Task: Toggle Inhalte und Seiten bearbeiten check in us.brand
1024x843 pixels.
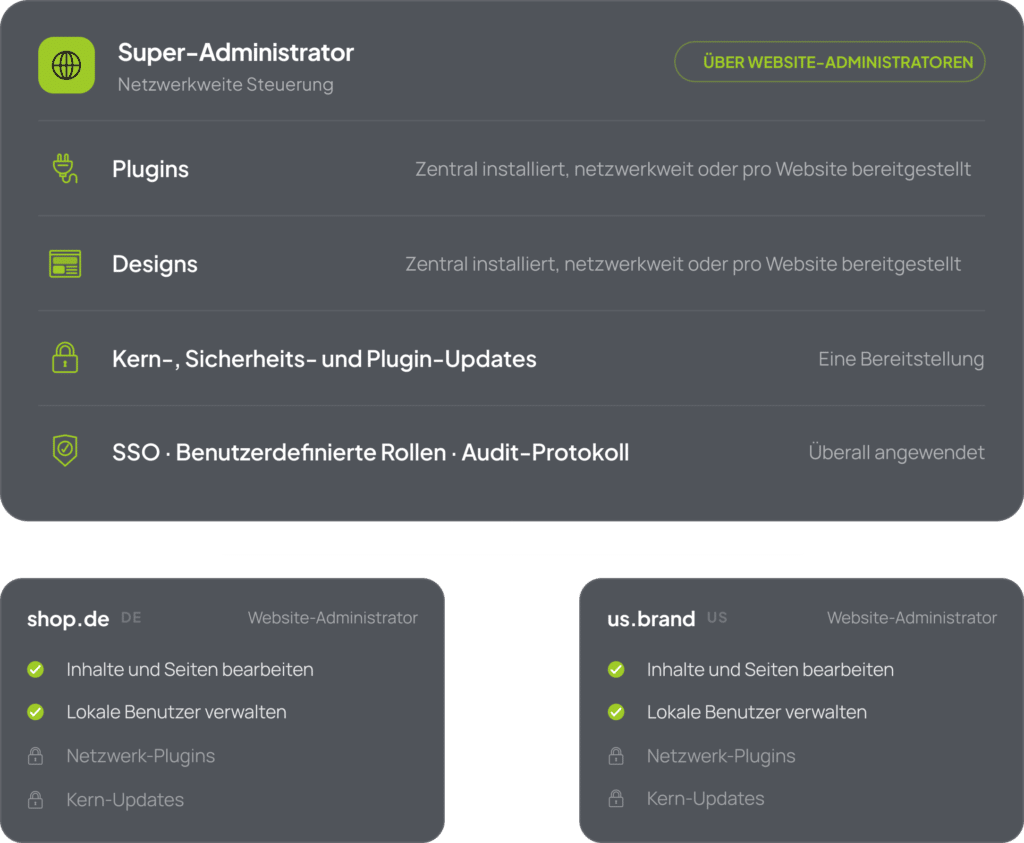Action: tap(616, 669)
